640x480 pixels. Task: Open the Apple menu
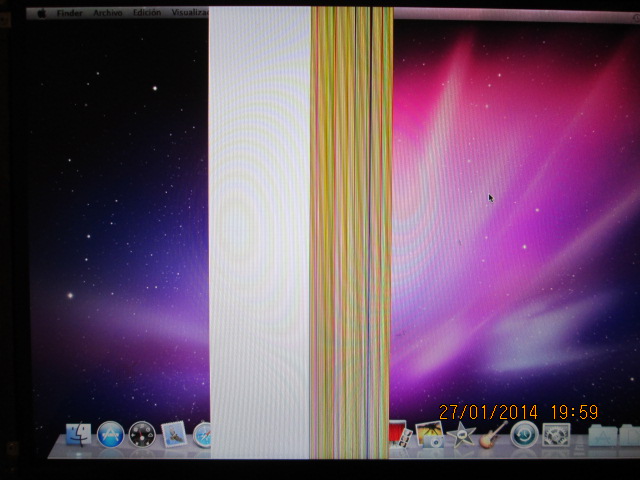pos(41,13)
